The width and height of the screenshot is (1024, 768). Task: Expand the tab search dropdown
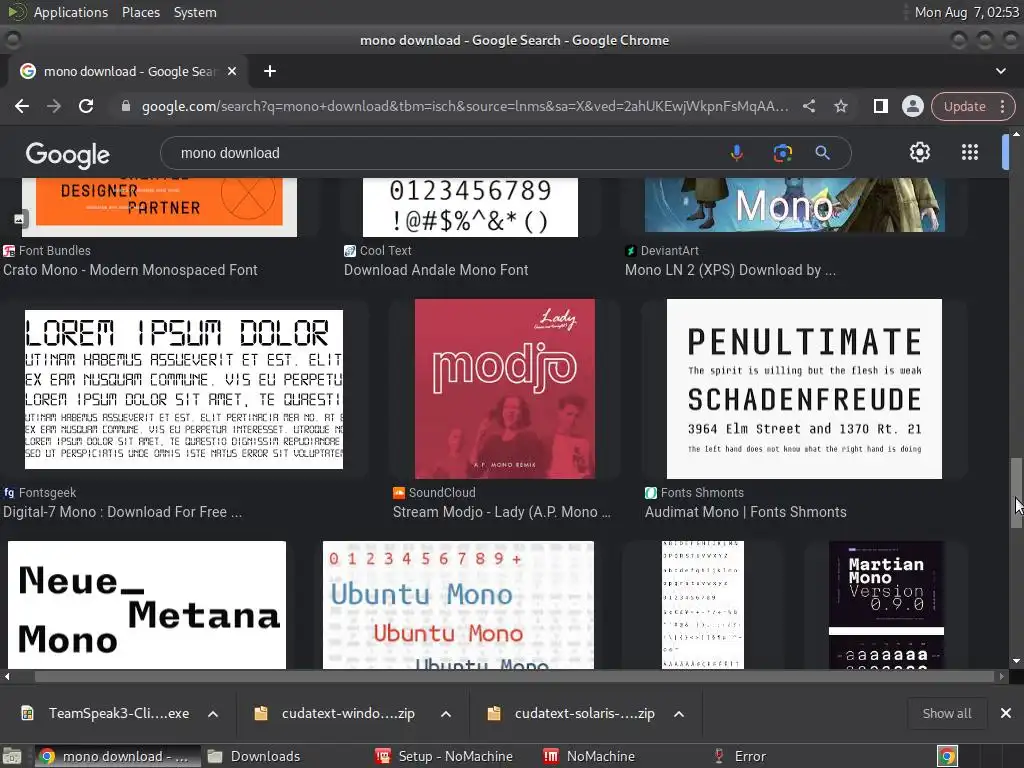pos(1000,71)
